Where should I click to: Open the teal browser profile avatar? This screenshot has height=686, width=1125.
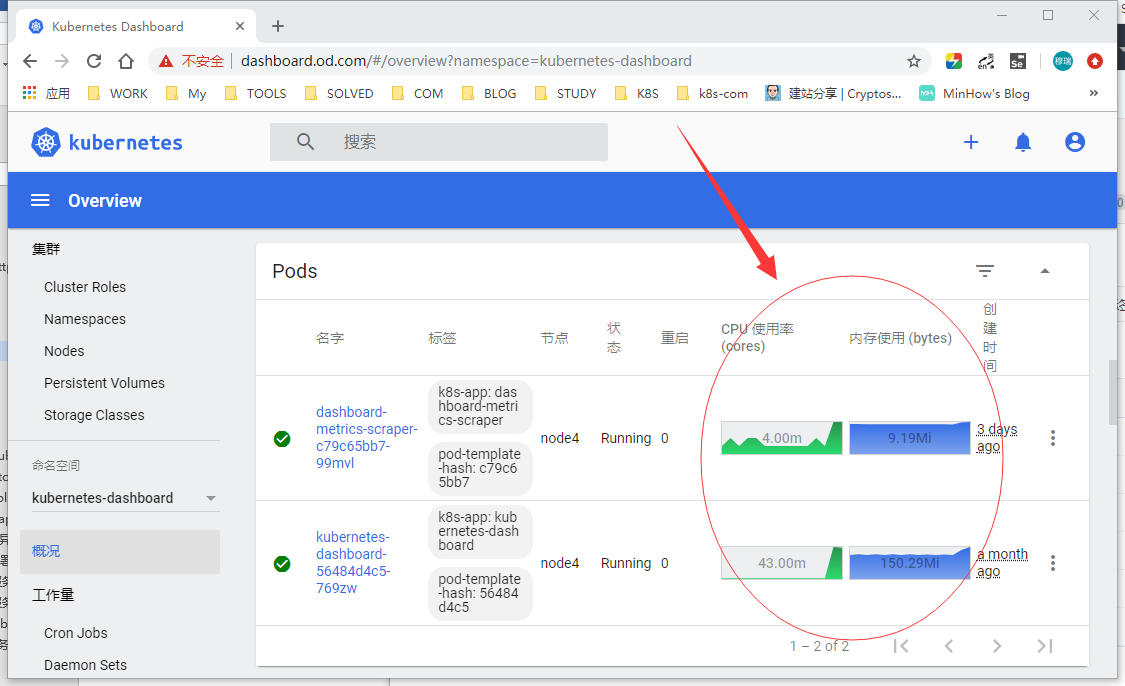click(1063, 61)
